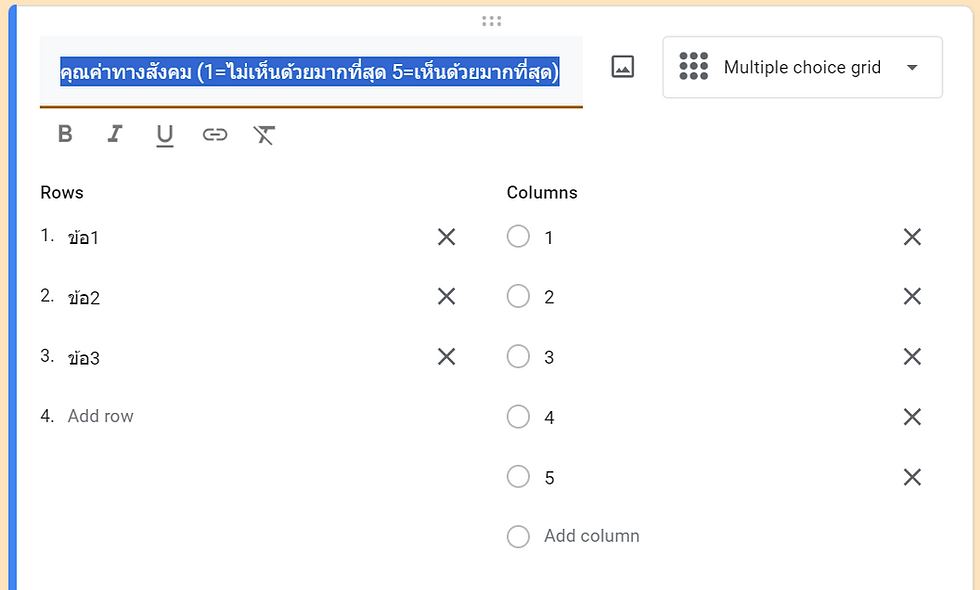Click the drag handle dots above the question
This screenshot has width=980, height=590.
pyautogui.click(x=490, y=20)
